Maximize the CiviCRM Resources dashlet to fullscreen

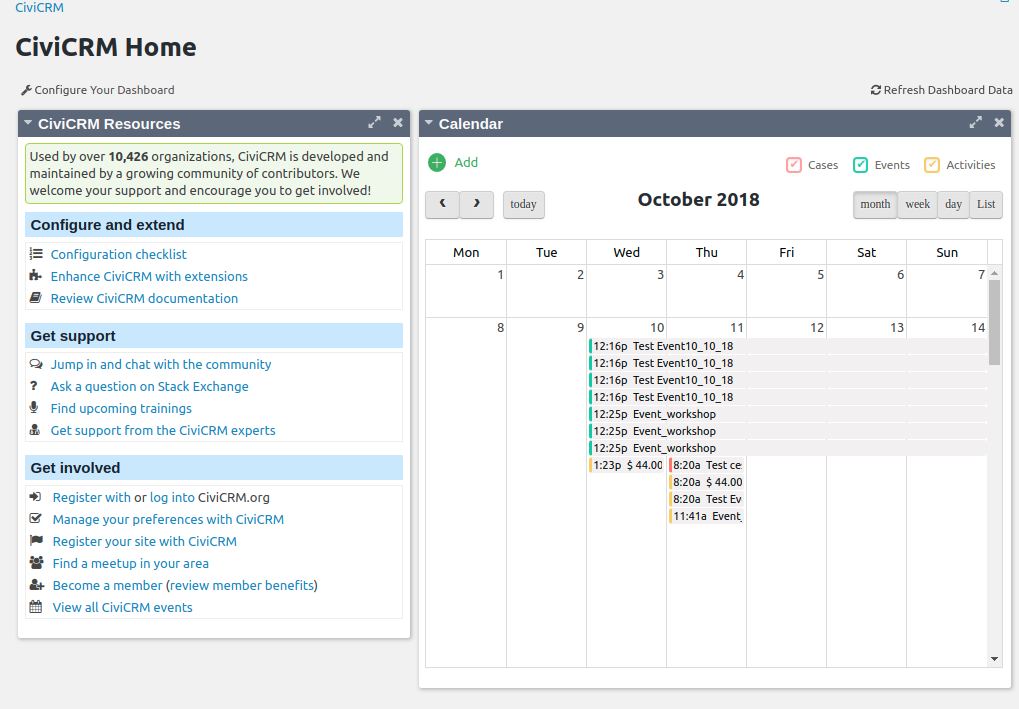point(374,123)
